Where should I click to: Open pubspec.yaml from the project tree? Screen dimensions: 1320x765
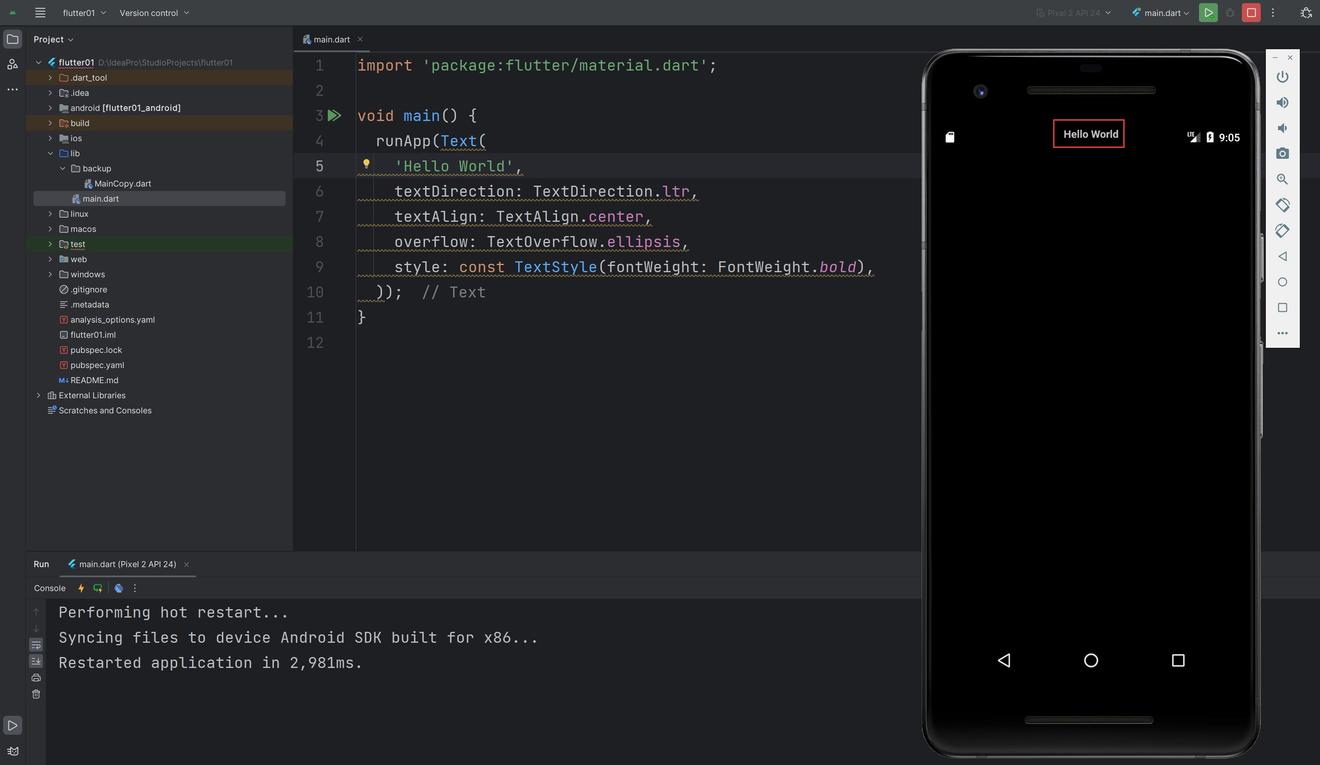tap(97, 366)
